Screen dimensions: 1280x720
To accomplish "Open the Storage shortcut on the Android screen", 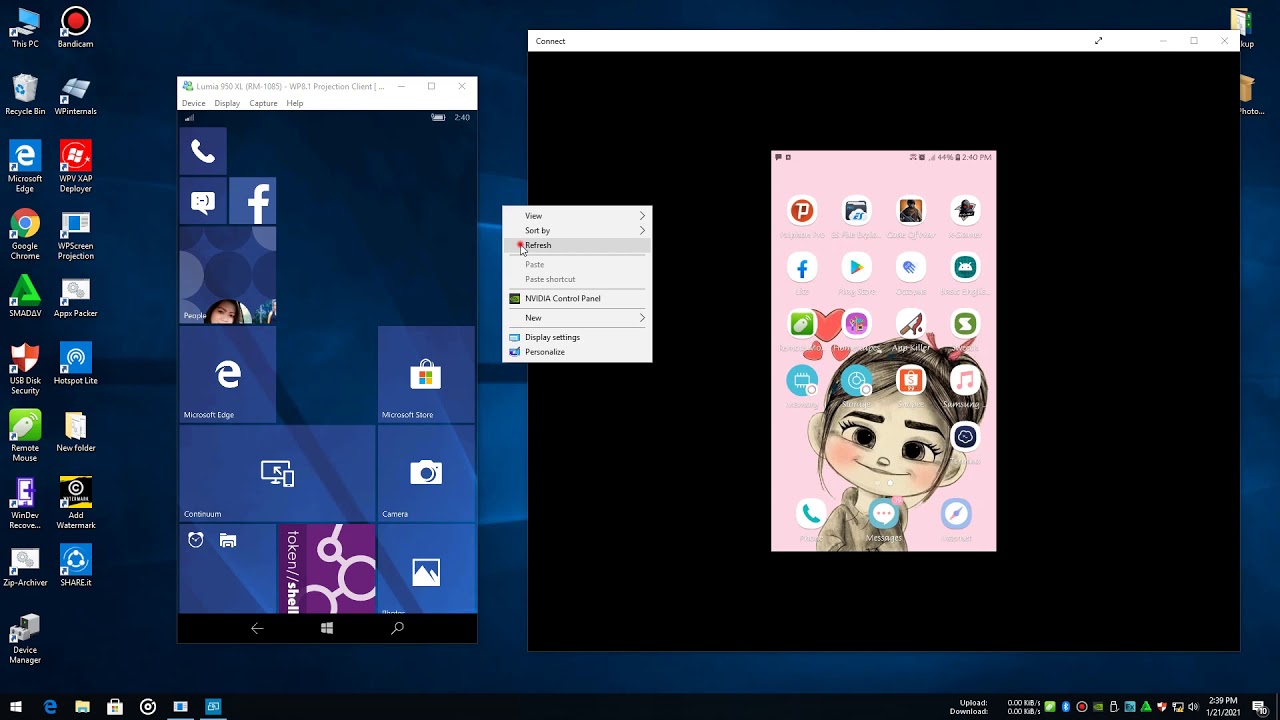I will 856,381.
